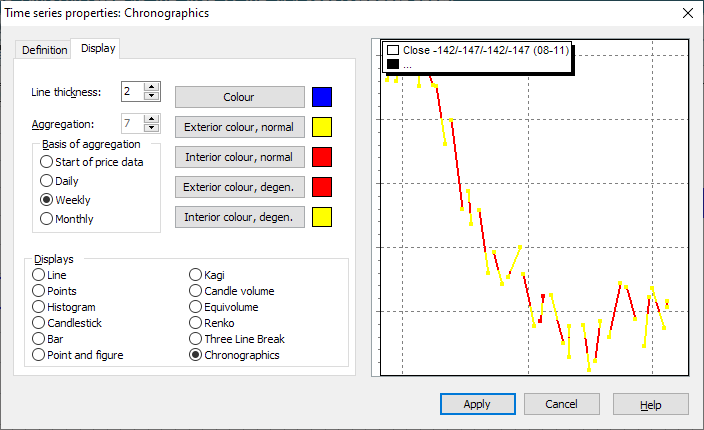Click red Interior colour normal swatch
This screenshot has height=430, width=704.
point(321,157)
